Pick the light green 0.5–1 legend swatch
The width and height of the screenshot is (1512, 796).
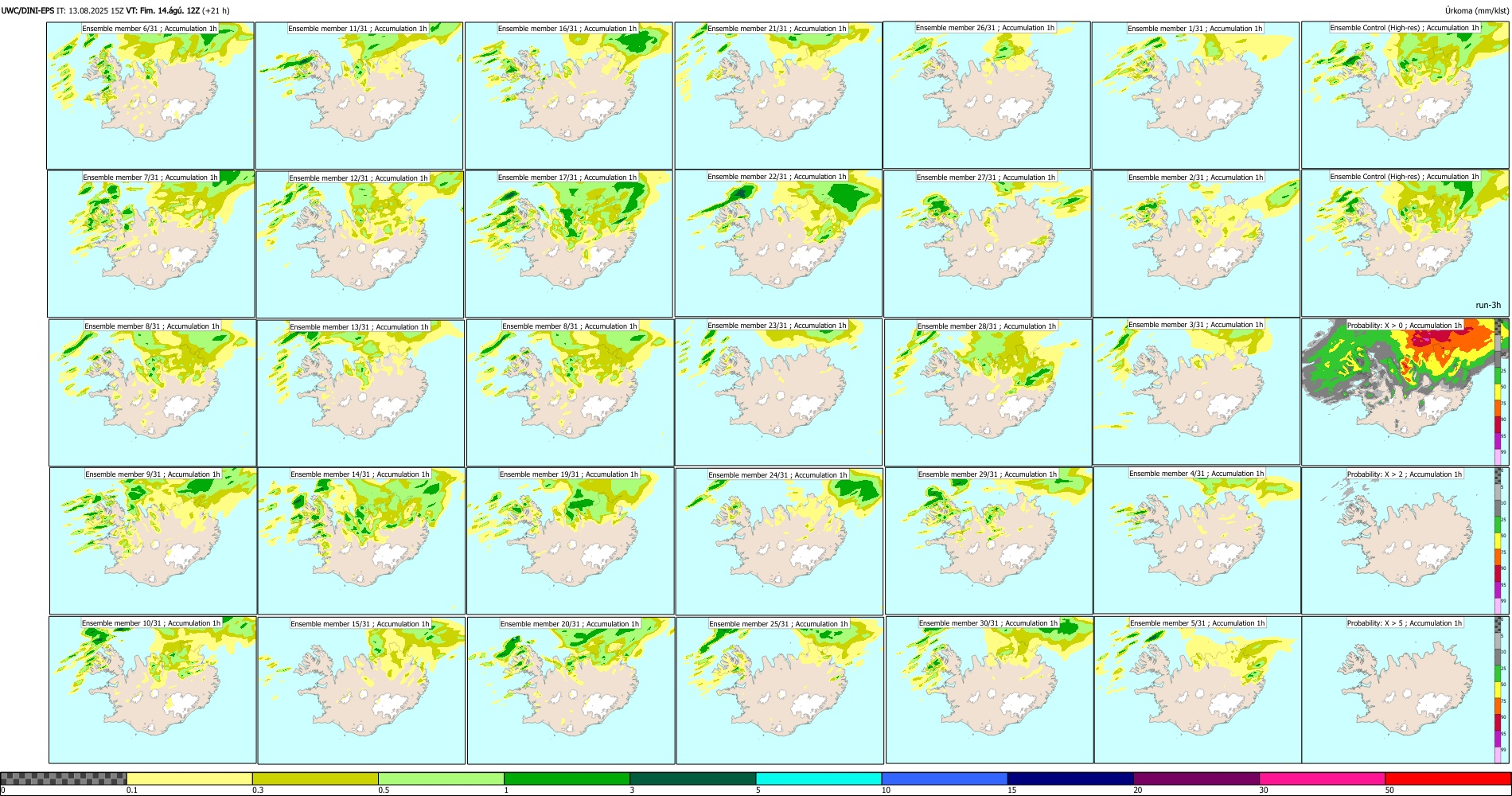tap(441, 778)
